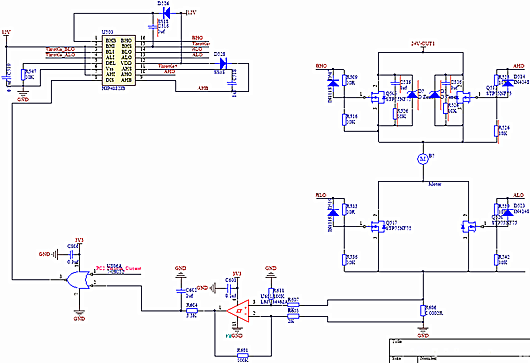This screenshot has height=363, width=530.
Task: Click the BLO net label beside Q517
Action: [321, 195]
